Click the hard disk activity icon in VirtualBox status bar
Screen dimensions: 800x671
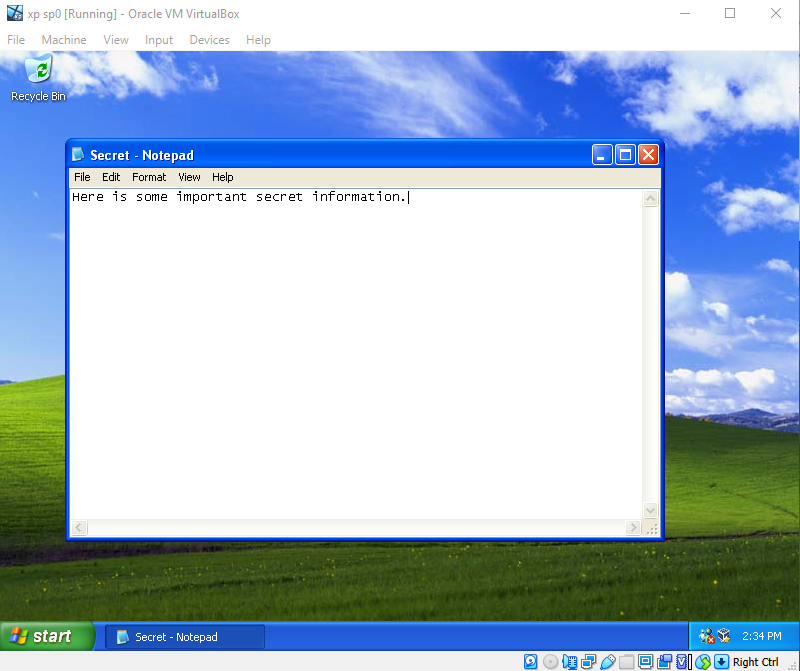point(531,662)
